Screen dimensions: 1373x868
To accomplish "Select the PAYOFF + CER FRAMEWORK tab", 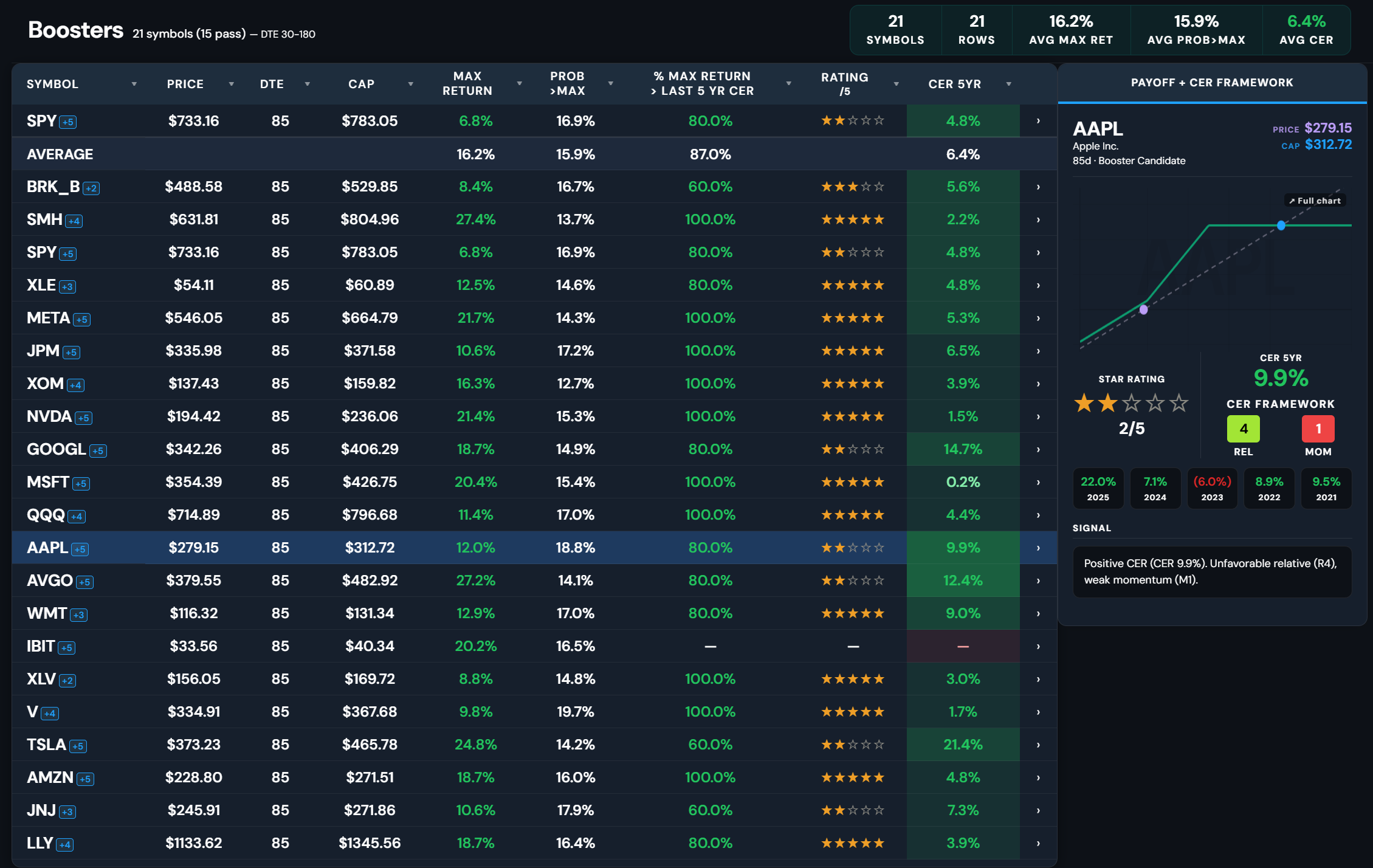I will click(x=1212, y=83).
